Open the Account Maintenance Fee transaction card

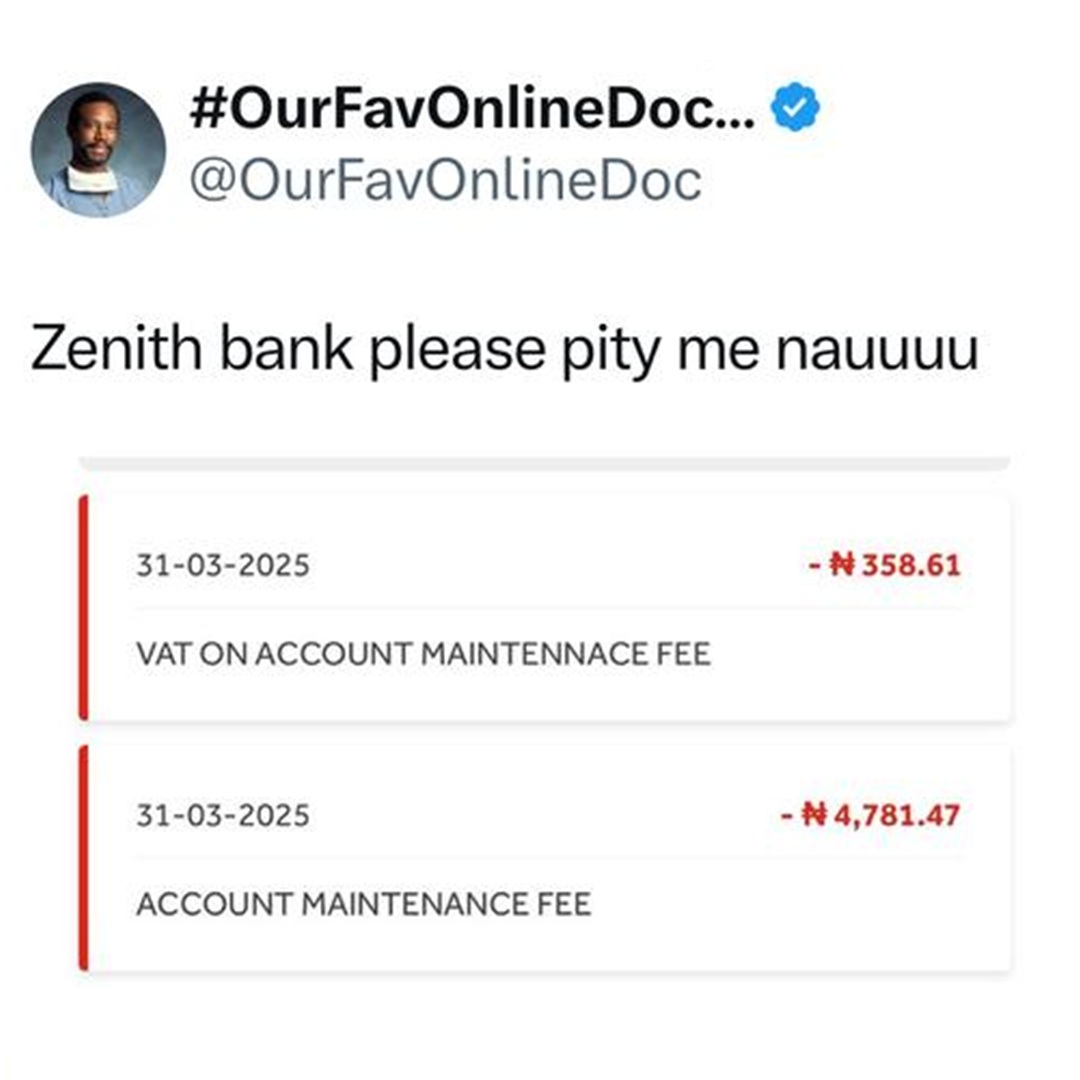[x=544, y=858]
